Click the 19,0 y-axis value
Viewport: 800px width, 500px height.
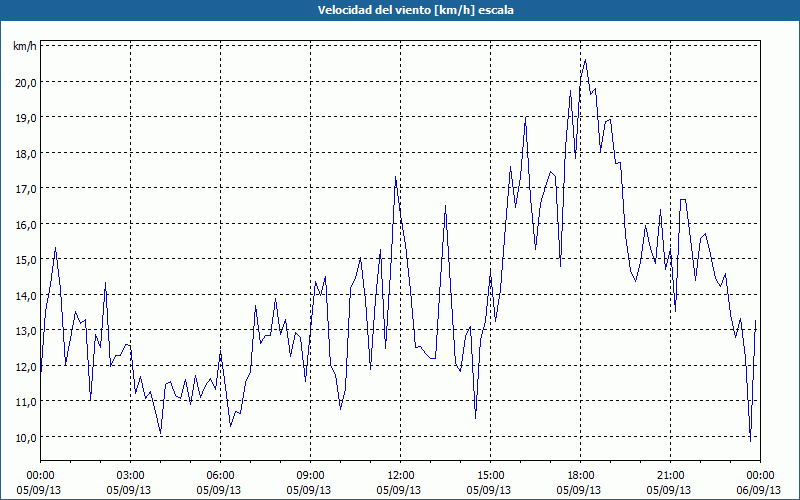(x=26, y=118)
